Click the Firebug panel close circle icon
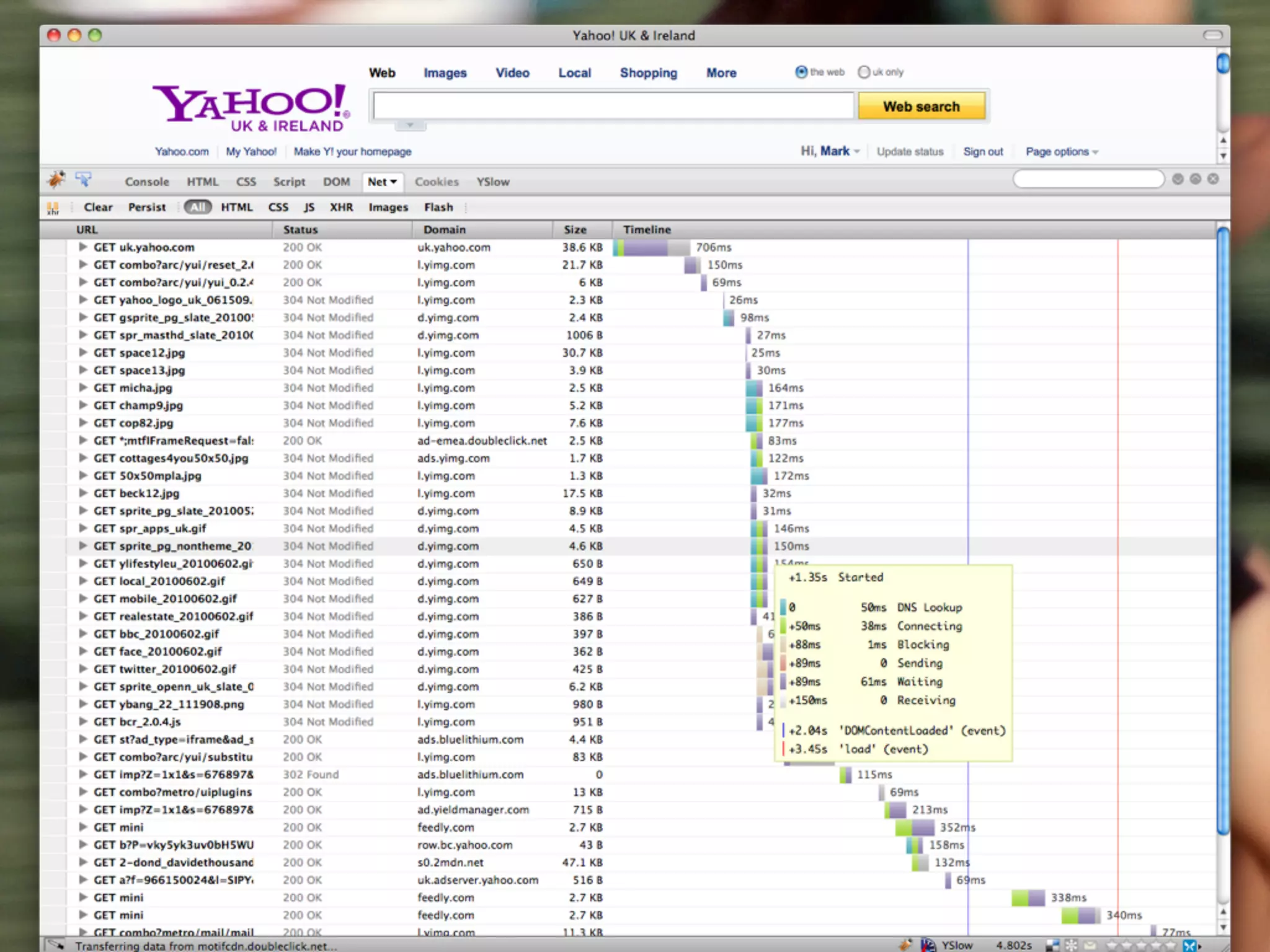1270x952 pixels. click(x=1214, y=179)
